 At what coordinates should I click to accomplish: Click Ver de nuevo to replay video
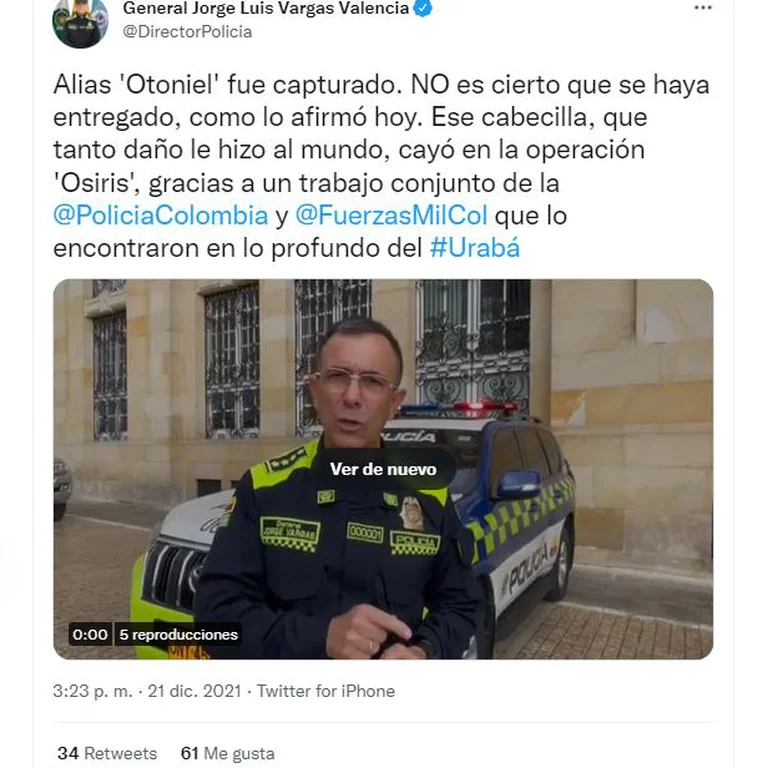[383, 469]
